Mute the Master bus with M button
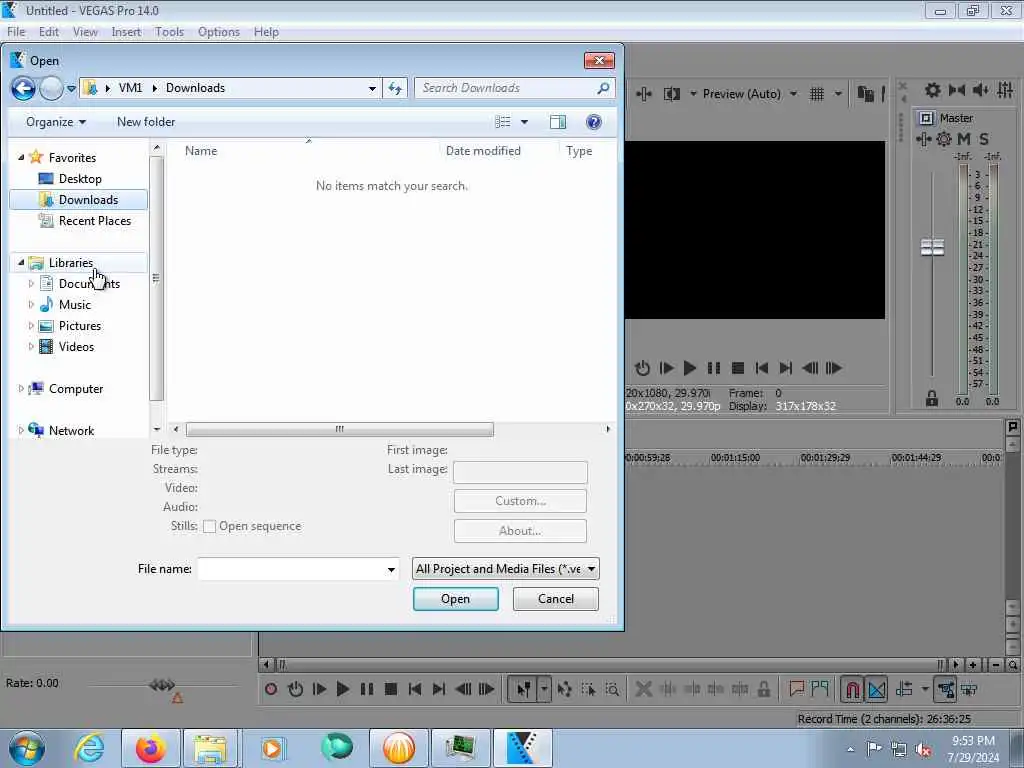 pos(964,139)
